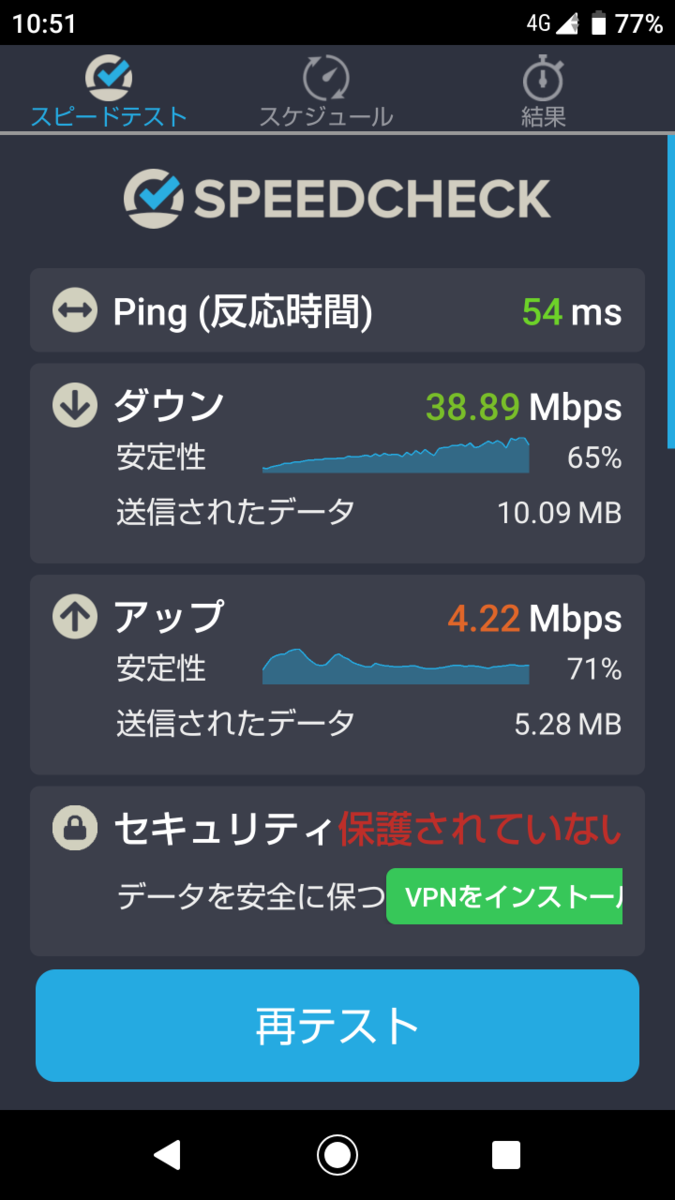The image size is (675, 1200).
Task: Click the セキュリティ padlock icon
Action: (74, 828)
